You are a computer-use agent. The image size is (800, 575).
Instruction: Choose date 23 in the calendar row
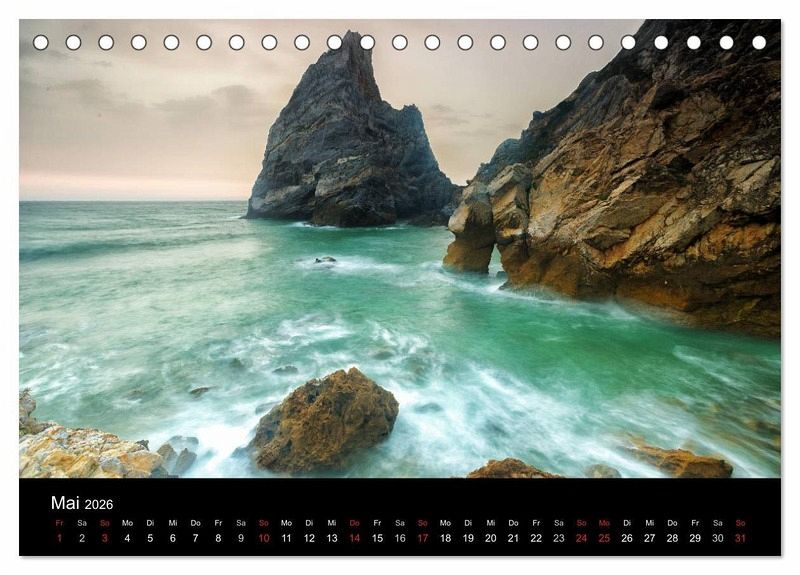(559, 538)
